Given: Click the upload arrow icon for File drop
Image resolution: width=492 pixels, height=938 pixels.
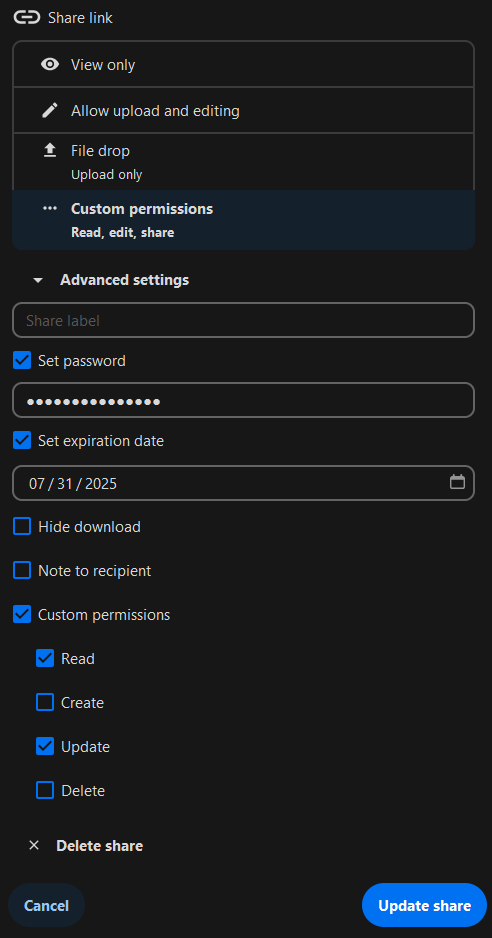Looking at the screenshot, I should tap(50, 151).
